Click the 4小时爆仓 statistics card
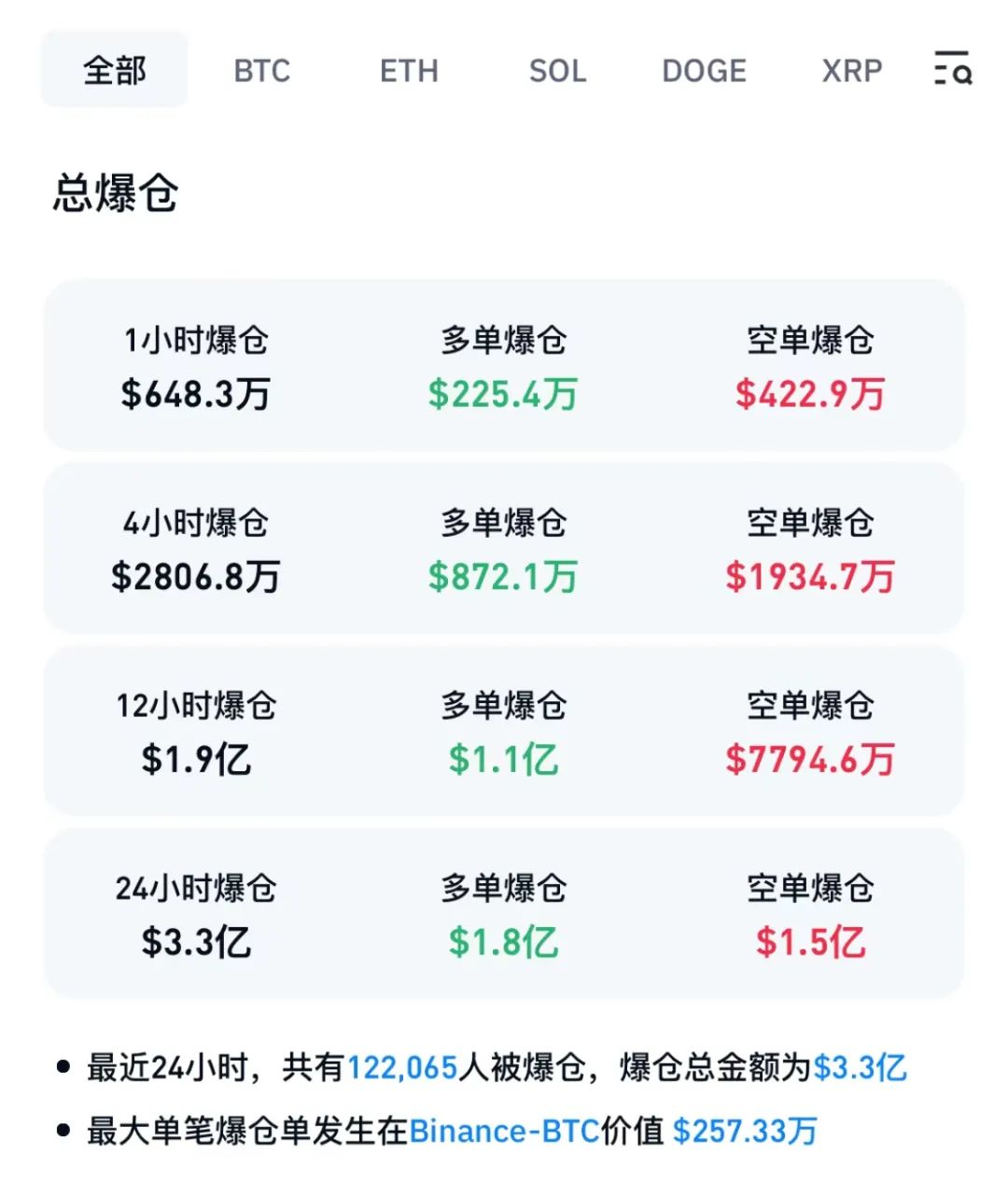 point(504,549)
